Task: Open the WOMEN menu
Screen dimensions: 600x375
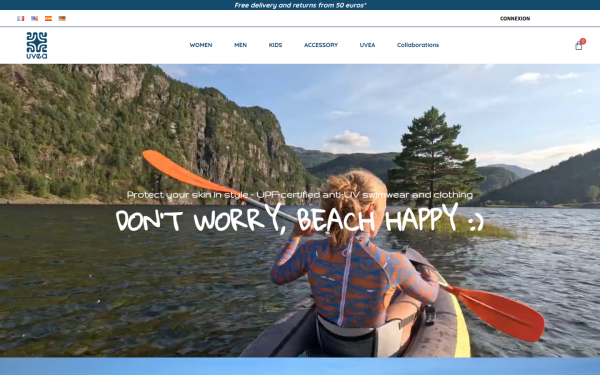Action: coord(201,45)
